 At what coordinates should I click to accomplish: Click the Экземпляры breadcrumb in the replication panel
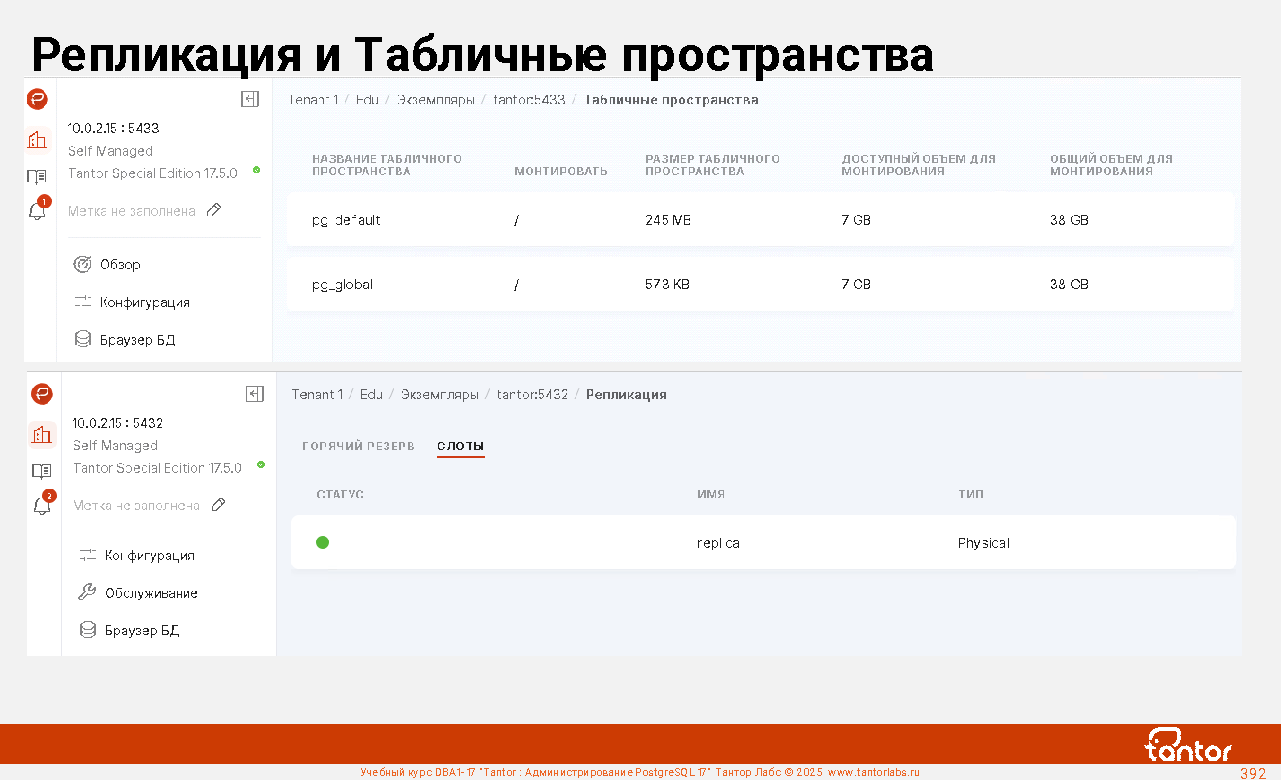click(x=439, y=394)
